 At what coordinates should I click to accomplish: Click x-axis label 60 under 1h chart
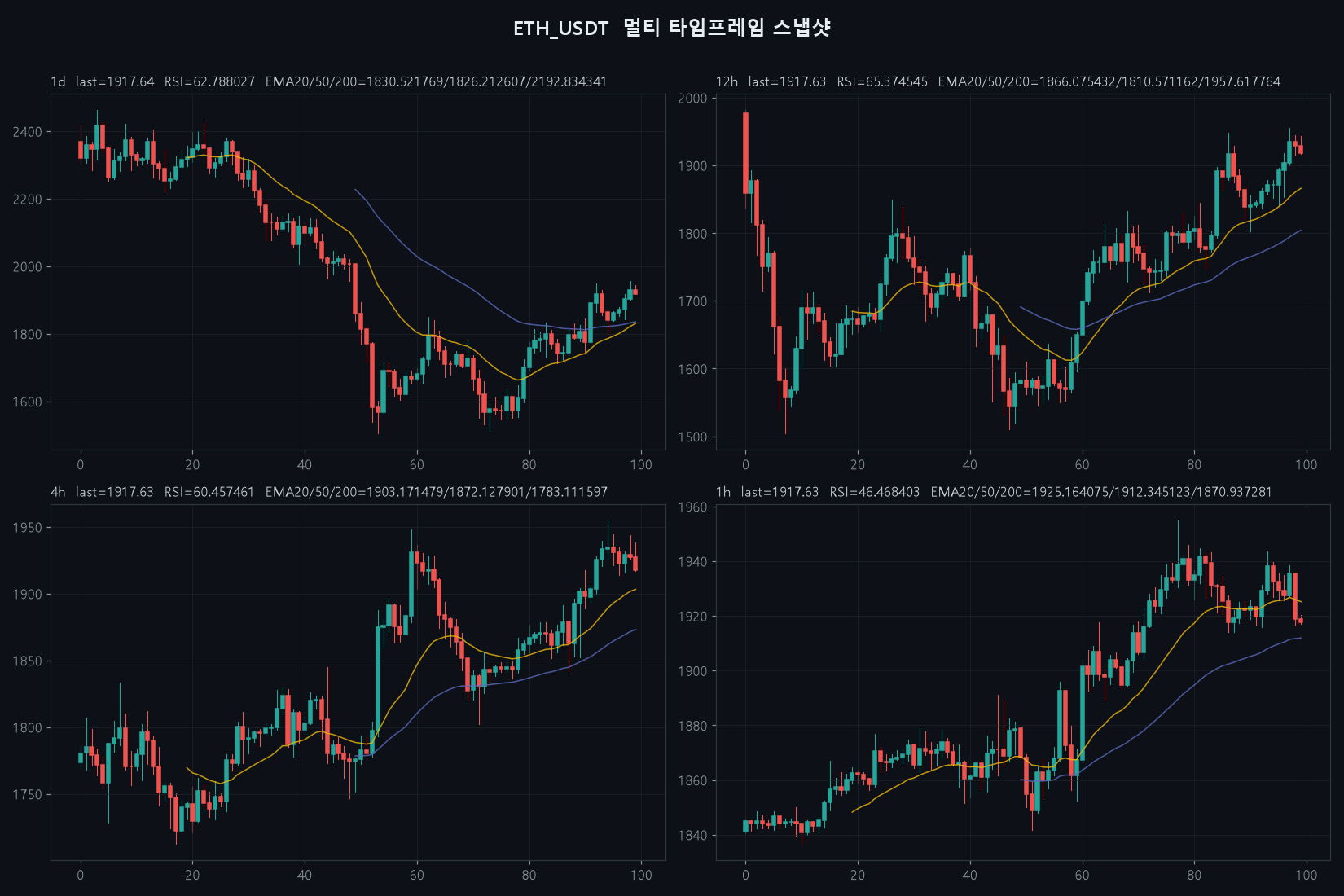(1082, 876)
